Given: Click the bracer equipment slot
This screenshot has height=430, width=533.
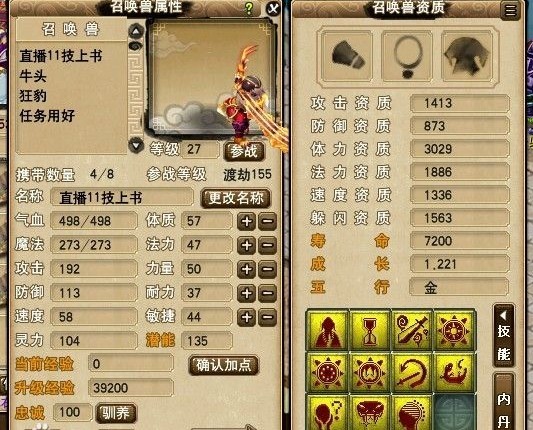Looking at the screenshot, I should [x=347, y=56].
